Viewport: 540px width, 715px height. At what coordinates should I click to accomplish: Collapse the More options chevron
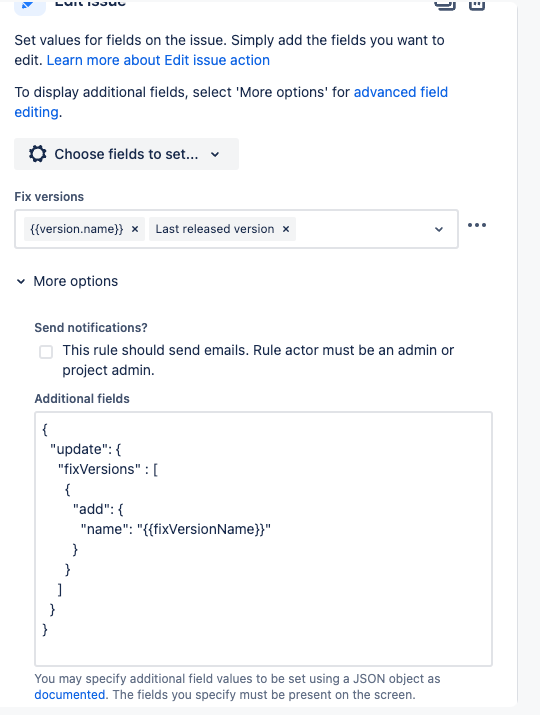21,281
